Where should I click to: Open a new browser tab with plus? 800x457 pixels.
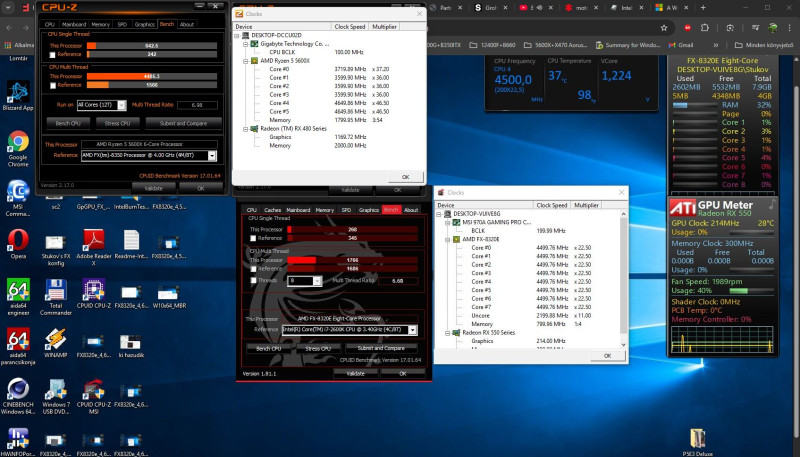point(703,8)
